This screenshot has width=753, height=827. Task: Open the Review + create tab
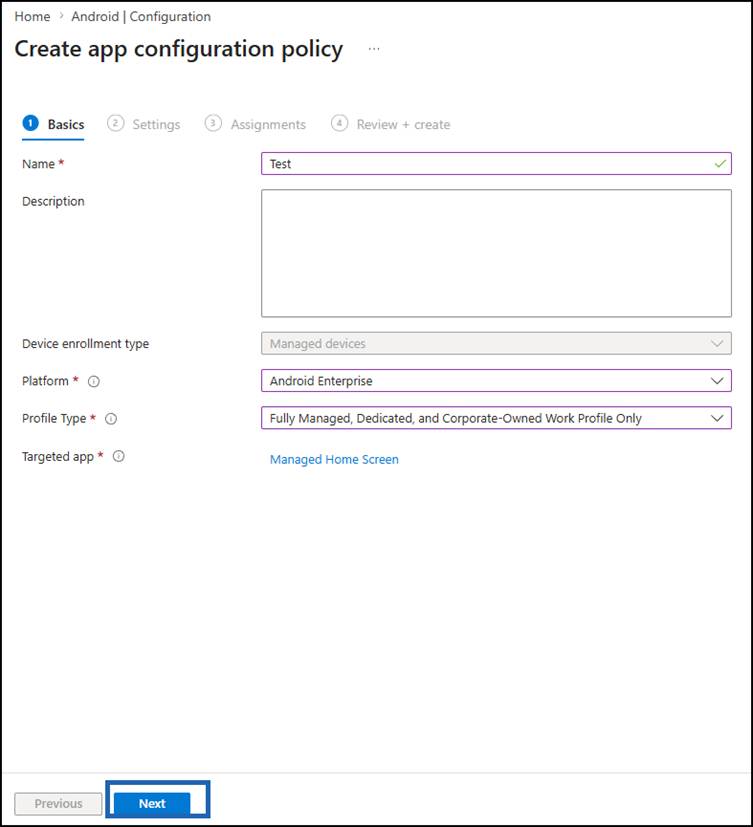391,124
